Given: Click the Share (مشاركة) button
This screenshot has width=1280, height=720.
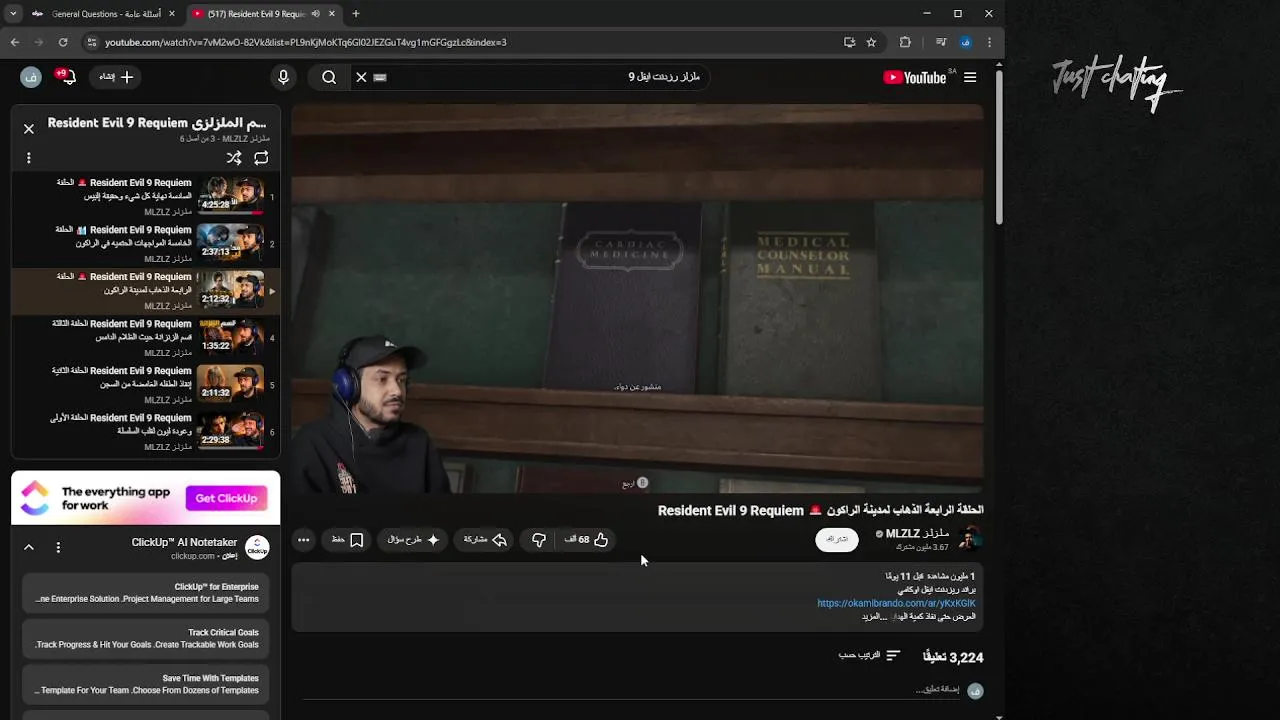Looking at the screenshot, I should pos(485,540).
